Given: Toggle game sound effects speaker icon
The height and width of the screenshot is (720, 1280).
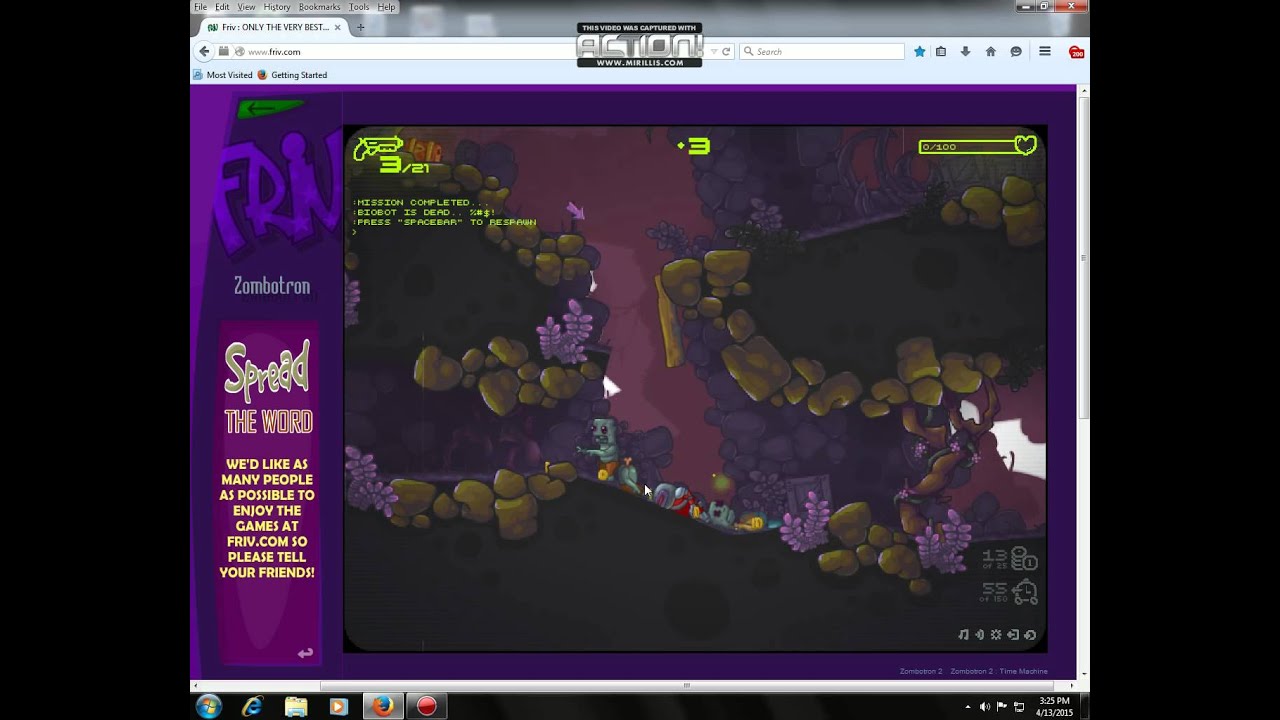Looking at the screenshot, I should pyautogui.click(x=980, y=635).
